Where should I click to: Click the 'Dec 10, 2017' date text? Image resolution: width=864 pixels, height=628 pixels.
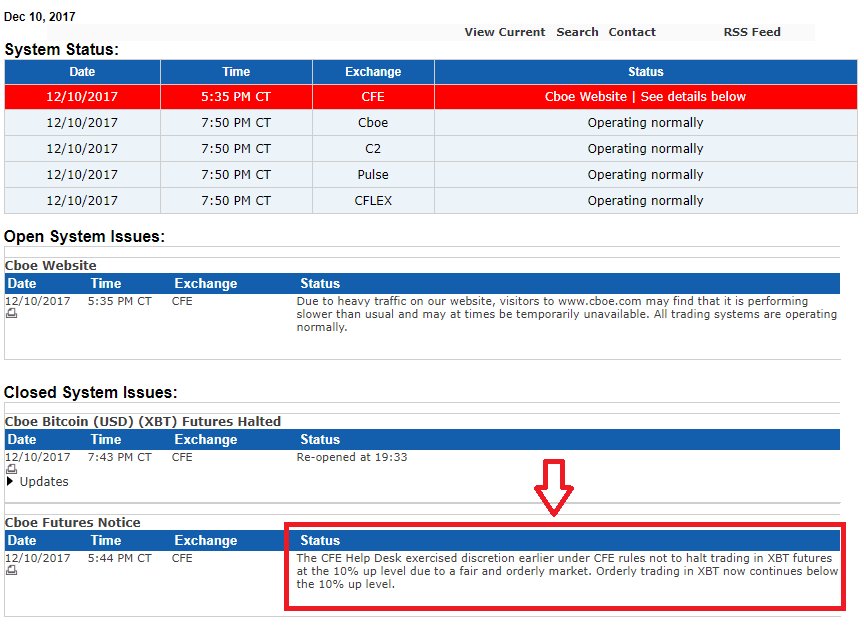pyautogui.click(x=40, y=17)
